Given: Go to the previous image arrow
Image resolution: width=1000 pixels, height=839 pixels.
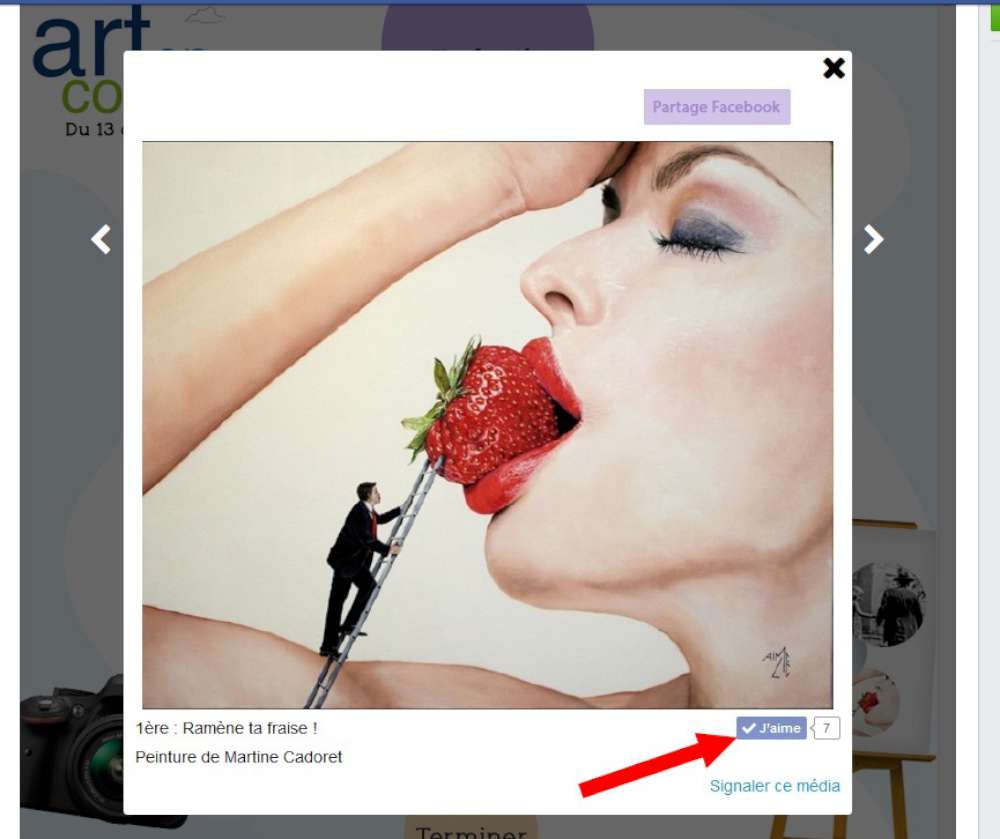Looking at the screenshot, I should [101, 240].
